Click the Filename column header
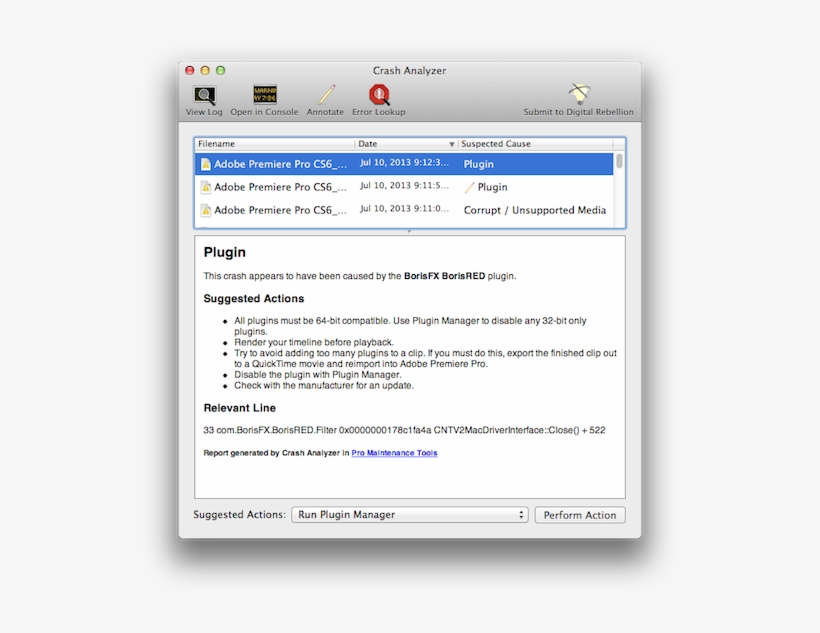This screenshot has height=633, width=820. tap(274, 144)
